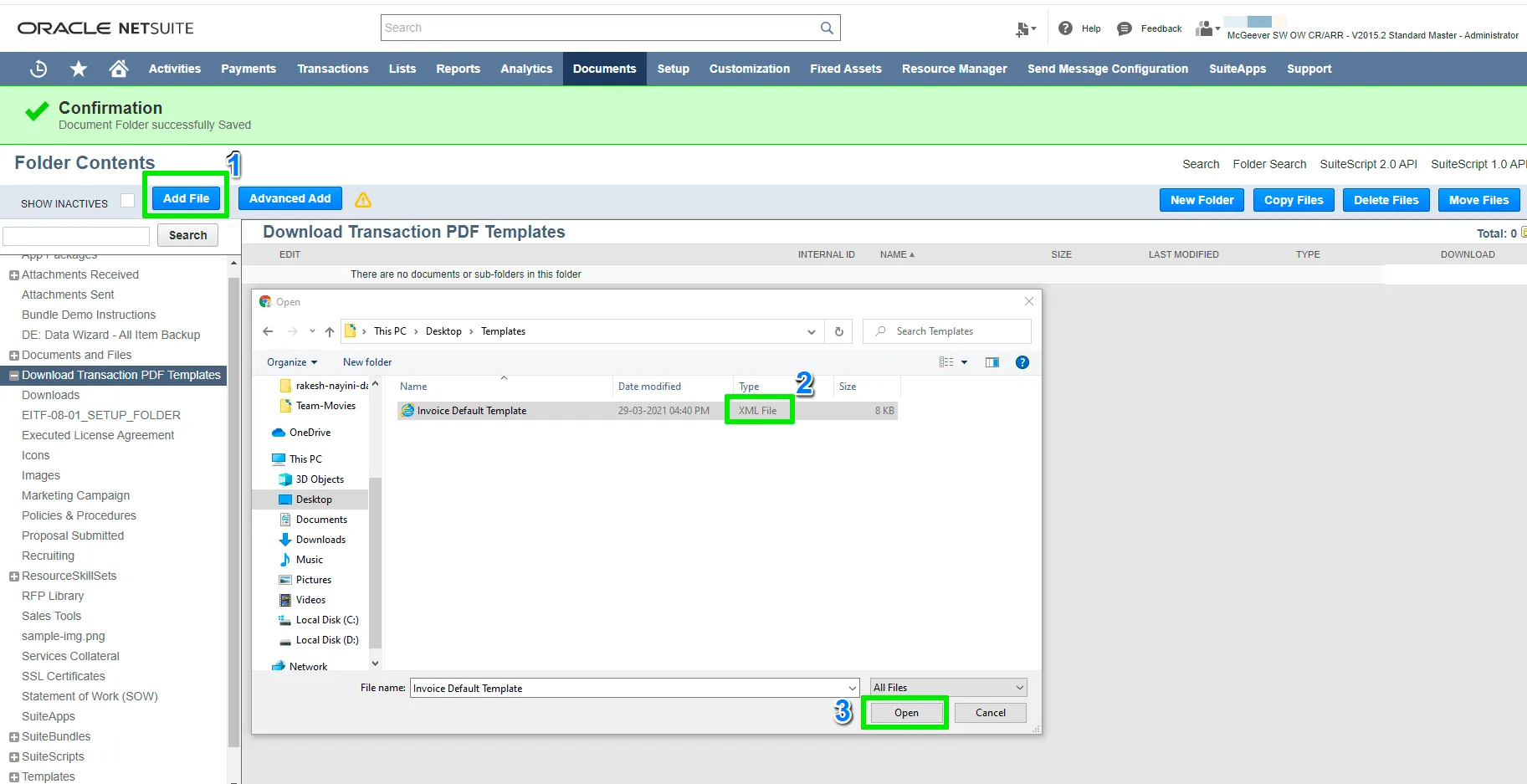Expand the ResourceSkillSets folder

pos(13,576)
